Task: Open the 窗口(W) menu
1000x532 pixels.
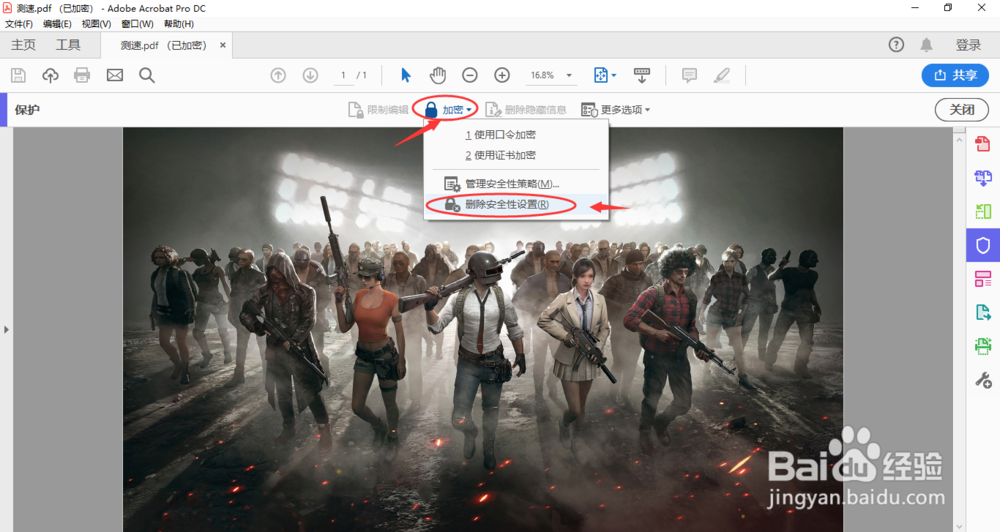Action: (137, 24)
